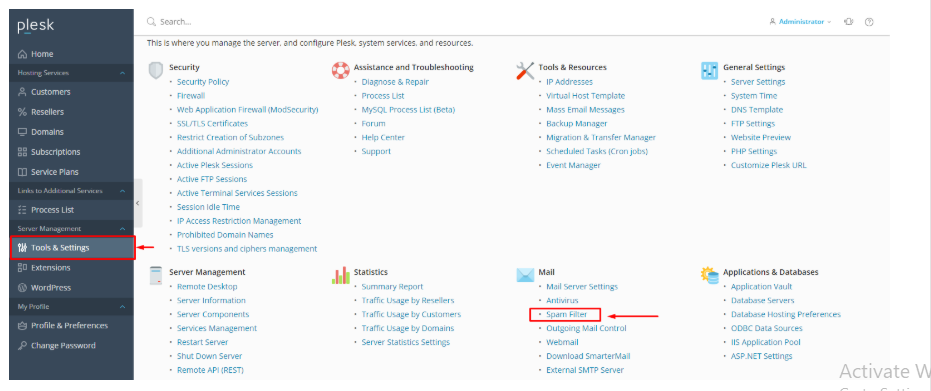Open Tools & Settings in sidebar
Screen dimensions: 931x391
(x=72, y=247)
